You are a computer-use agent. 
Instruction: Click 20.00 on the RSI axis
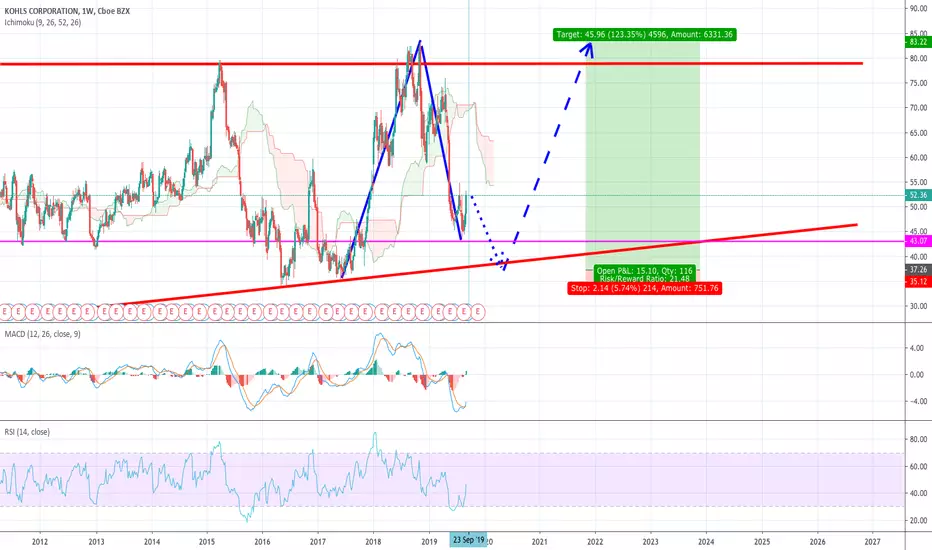click(918, 520)
